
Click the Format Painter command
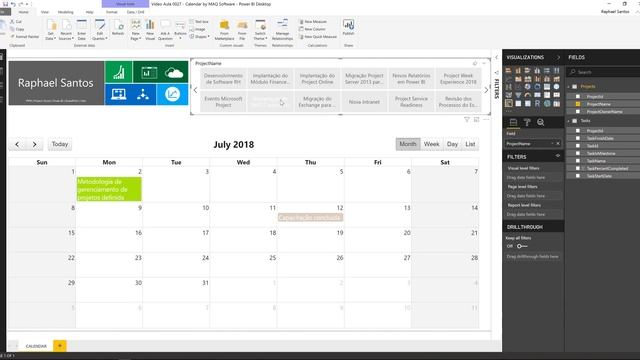(24, 37)
